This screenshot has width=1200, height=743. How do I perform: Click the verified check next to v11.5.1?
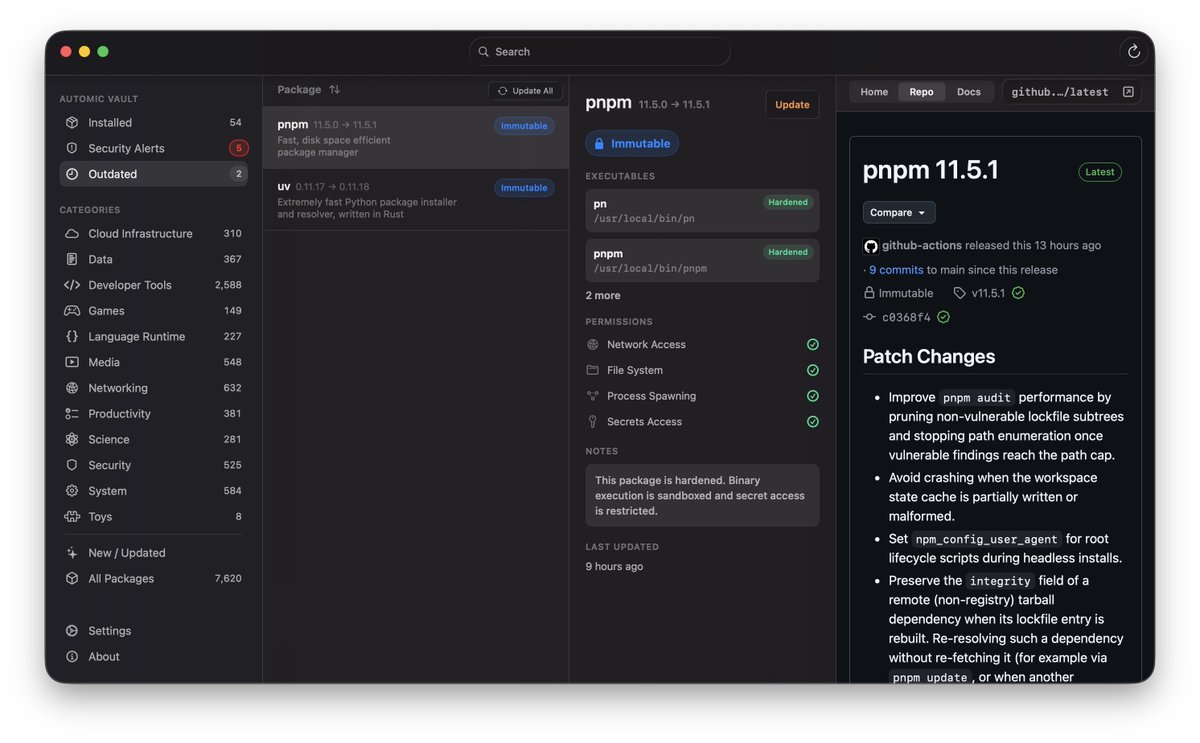pos(1018,293)
